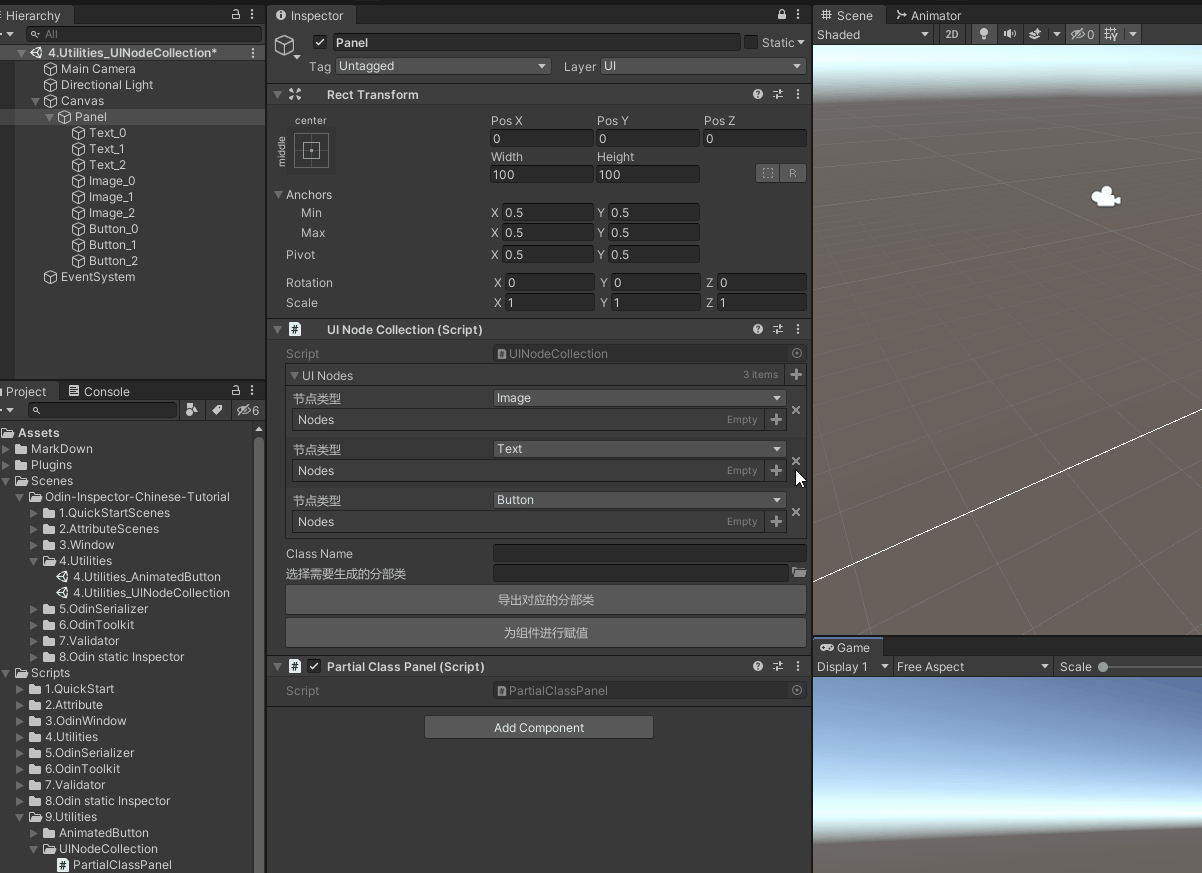This screenshot has width=1202, height=873.
Task: Click the Add Component button
Action: (539, 727)
